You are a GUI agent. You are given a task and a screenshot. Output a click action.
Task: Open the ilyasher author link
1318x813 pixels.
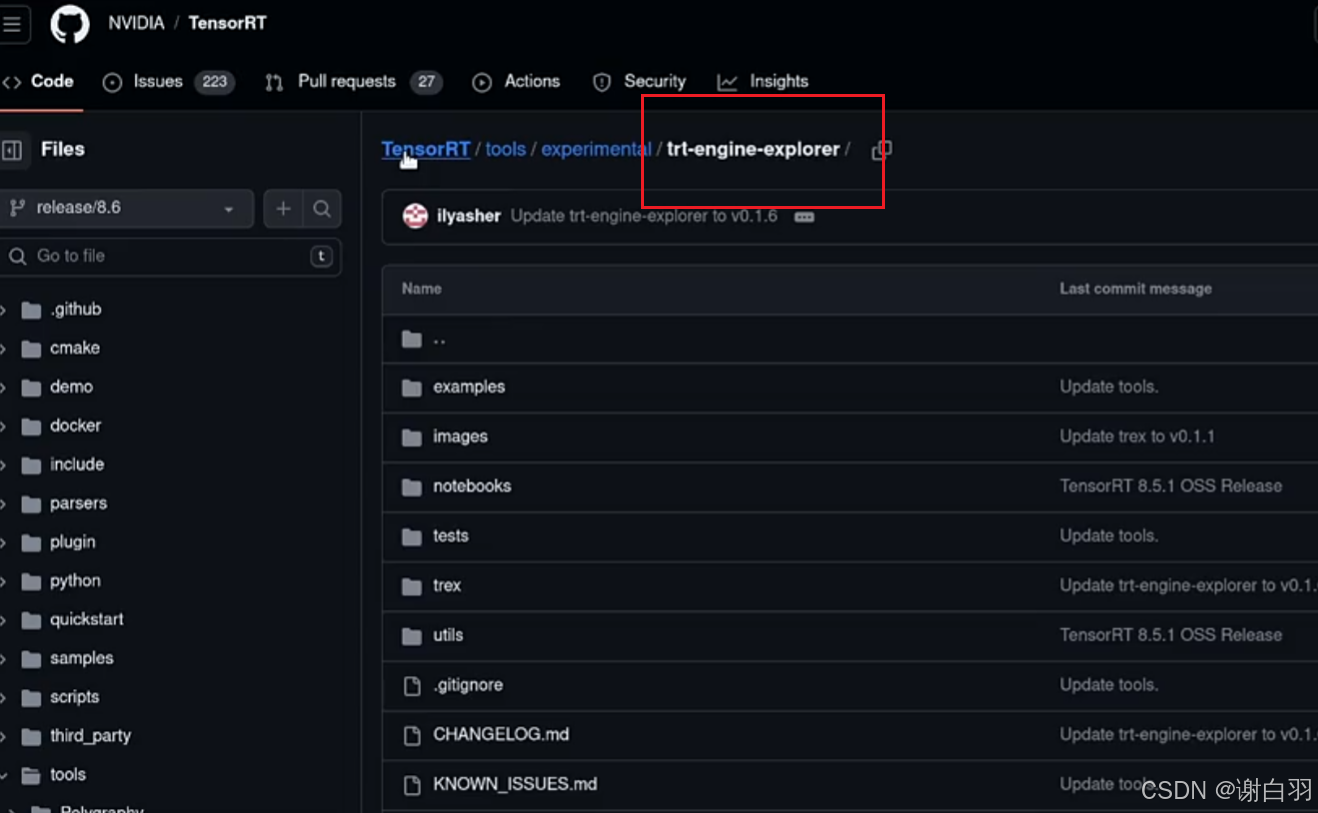click(x=468, y=216)
